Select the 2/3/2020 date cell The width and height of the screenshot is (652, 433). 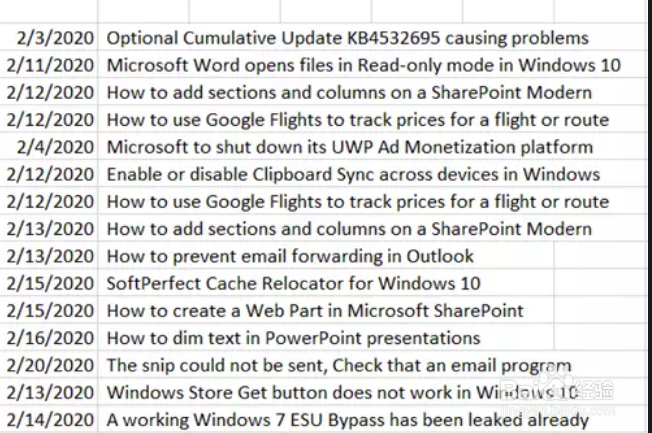[49, 38]
